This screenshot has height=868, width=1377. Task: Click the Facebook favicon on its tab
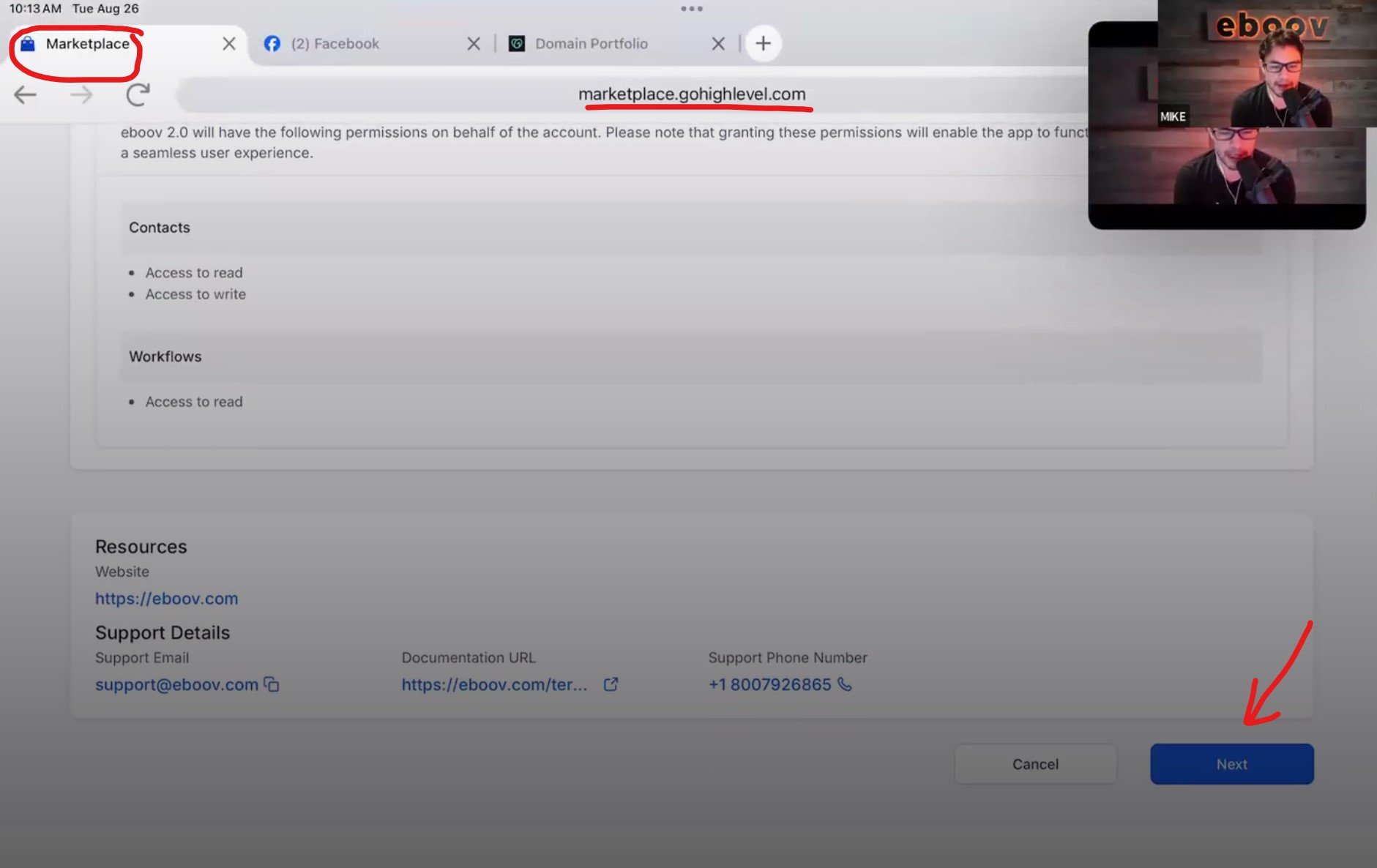(x=272, y=43)
